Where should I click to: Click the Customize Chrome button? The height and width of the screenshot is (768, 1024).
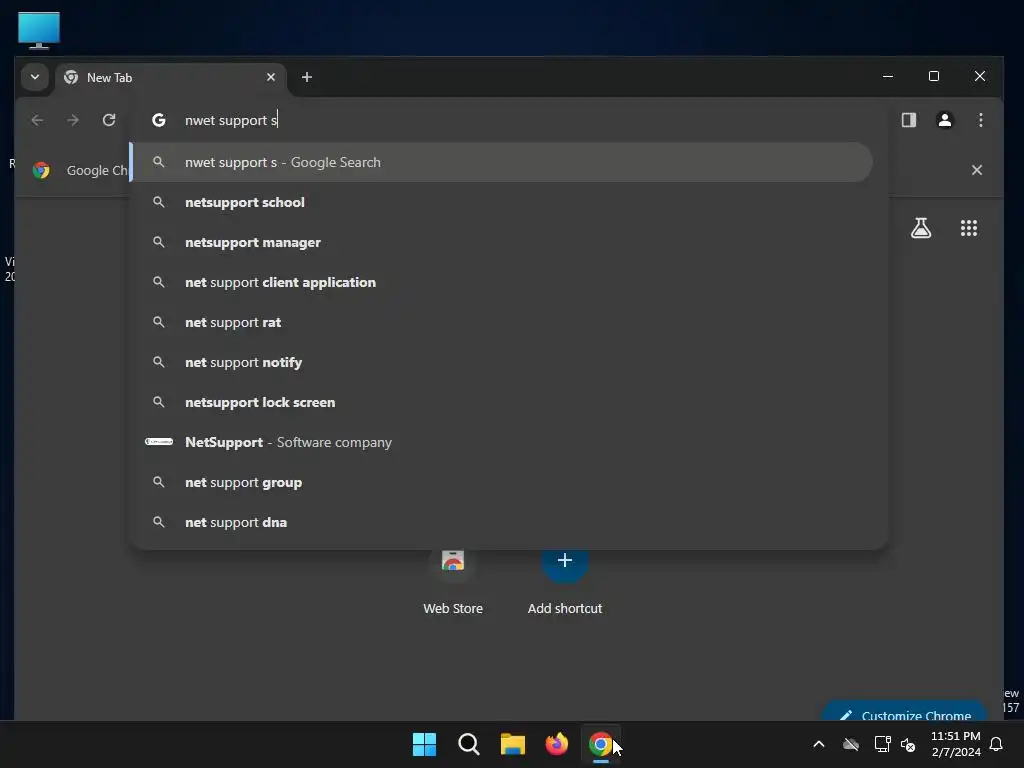(904, 711)
